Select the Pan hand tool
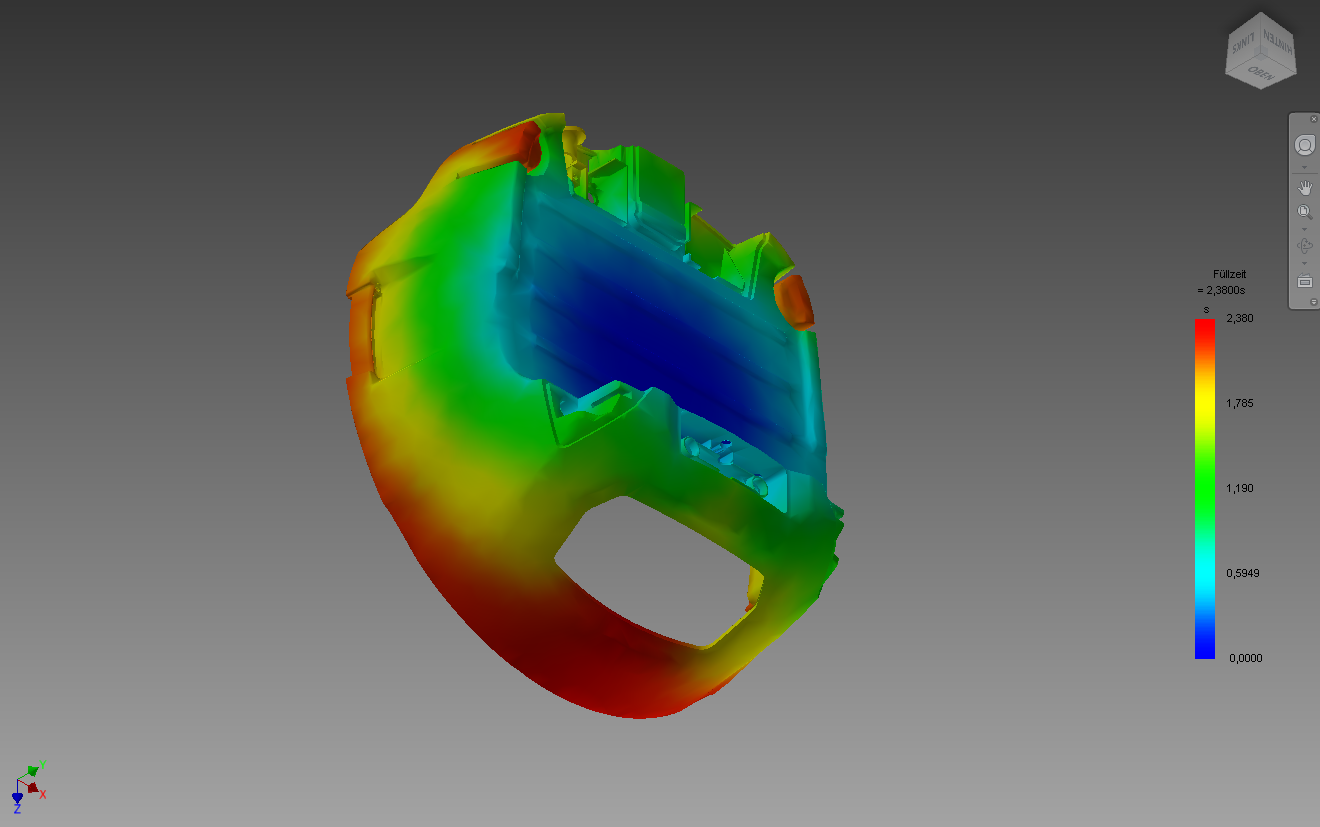This screenshot has width=1320, height=827. [x=1304, y=187]
